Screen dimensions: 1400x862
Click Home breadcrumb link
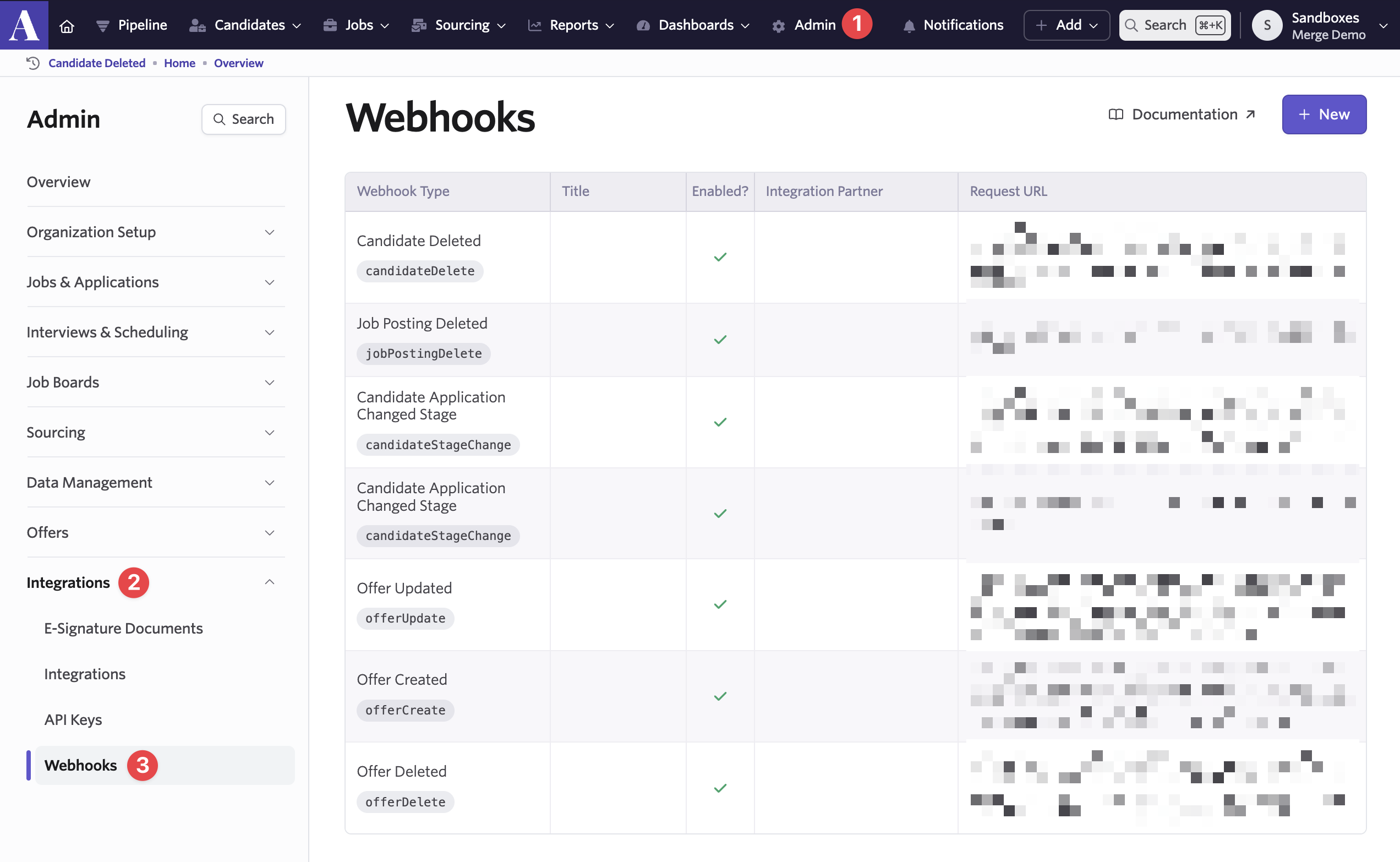(179, 63)
